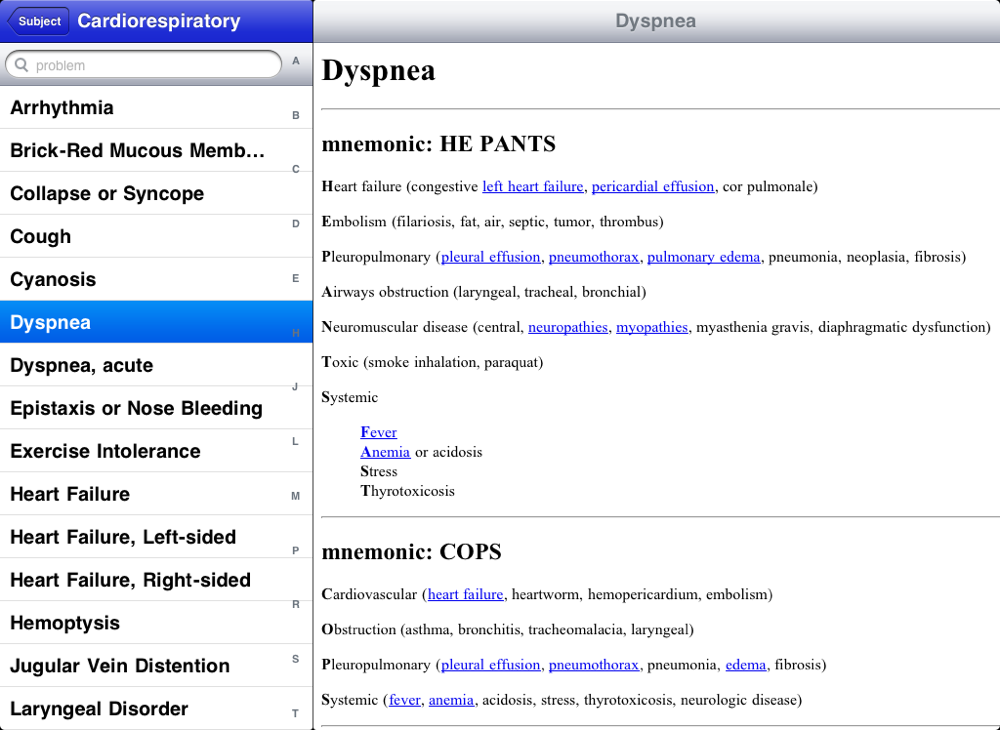Open Epistaxis or Nose Bleeding
Image resolution: width=1000 pixels, height=730 pixels.
pyautogui.click(x=156, y=408)
